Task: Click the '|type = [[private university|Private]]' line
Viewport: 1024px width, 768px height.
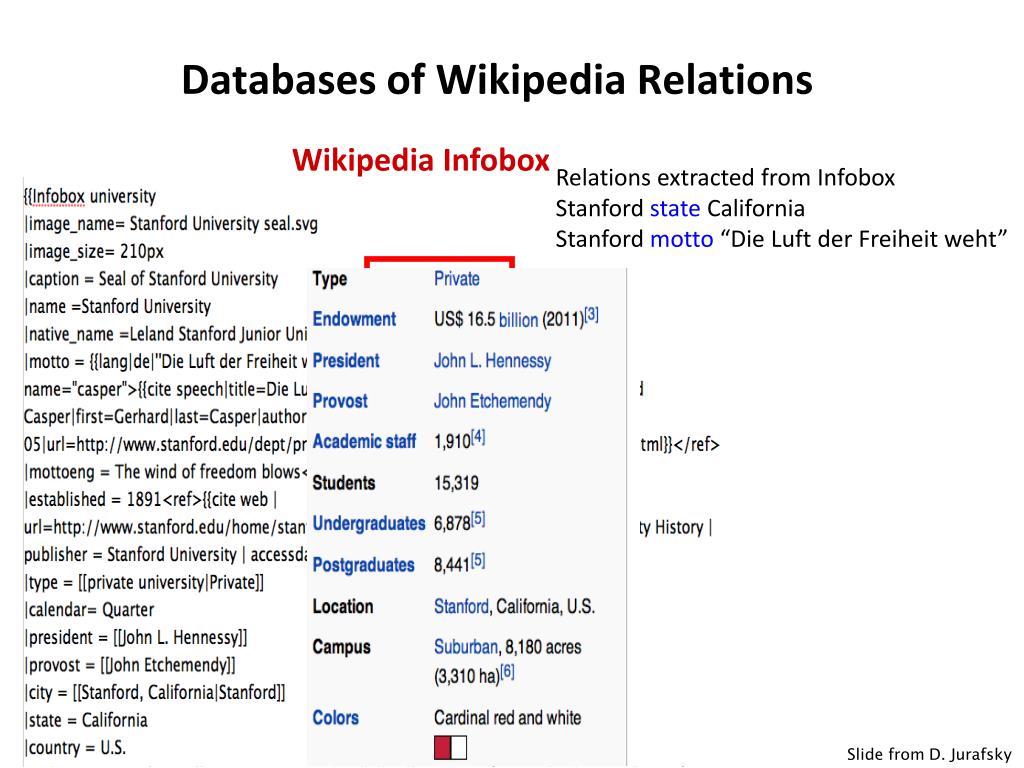Action: click(144, 583)
